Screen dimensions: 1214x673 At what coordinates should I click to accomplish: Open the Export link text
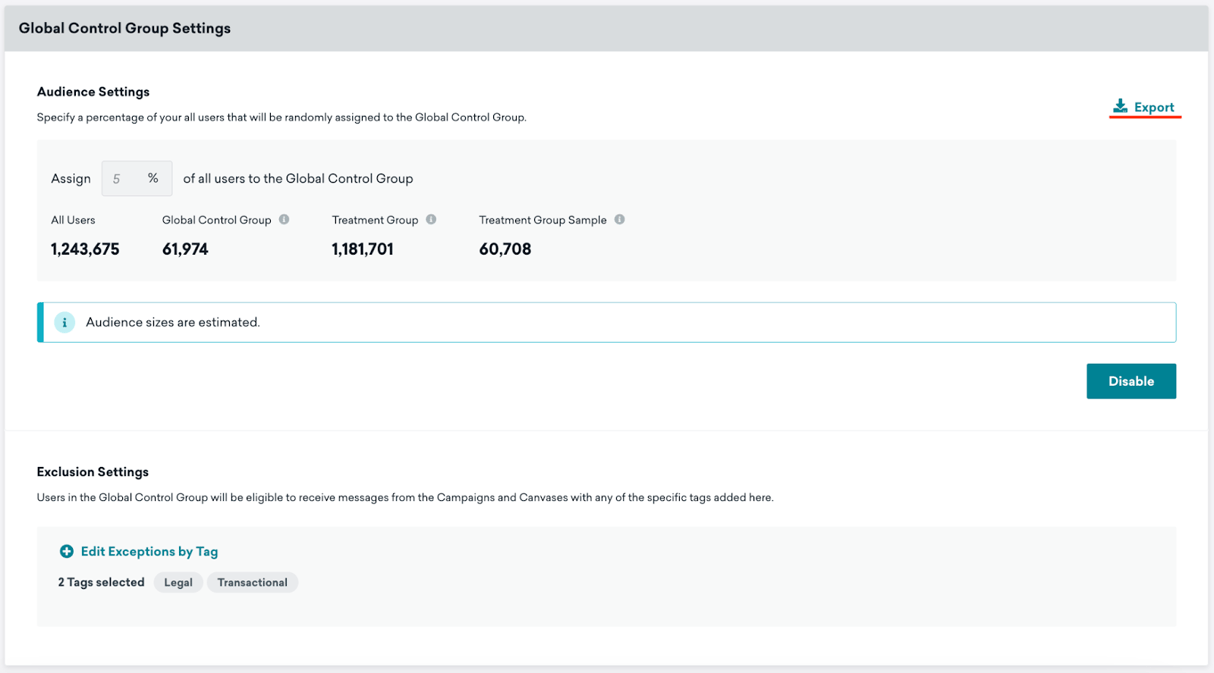coord(1154,107)
